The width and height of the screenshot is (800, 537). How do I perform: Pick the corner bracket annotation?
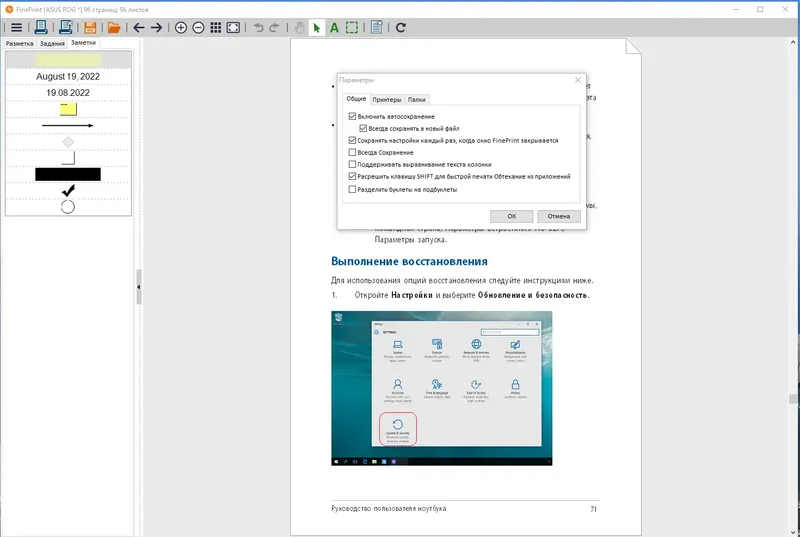click(68, 158)
